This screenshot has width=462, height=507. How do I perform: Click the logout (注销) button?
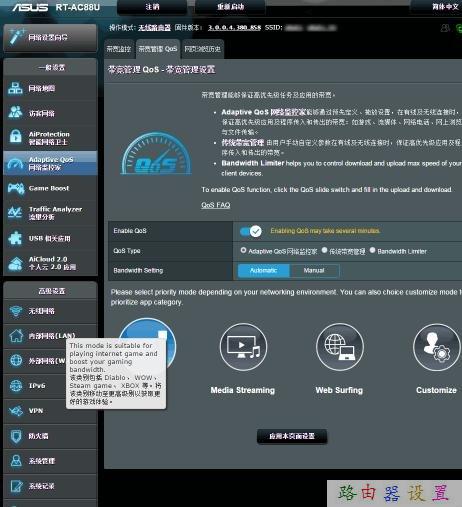tap(152, 7)
